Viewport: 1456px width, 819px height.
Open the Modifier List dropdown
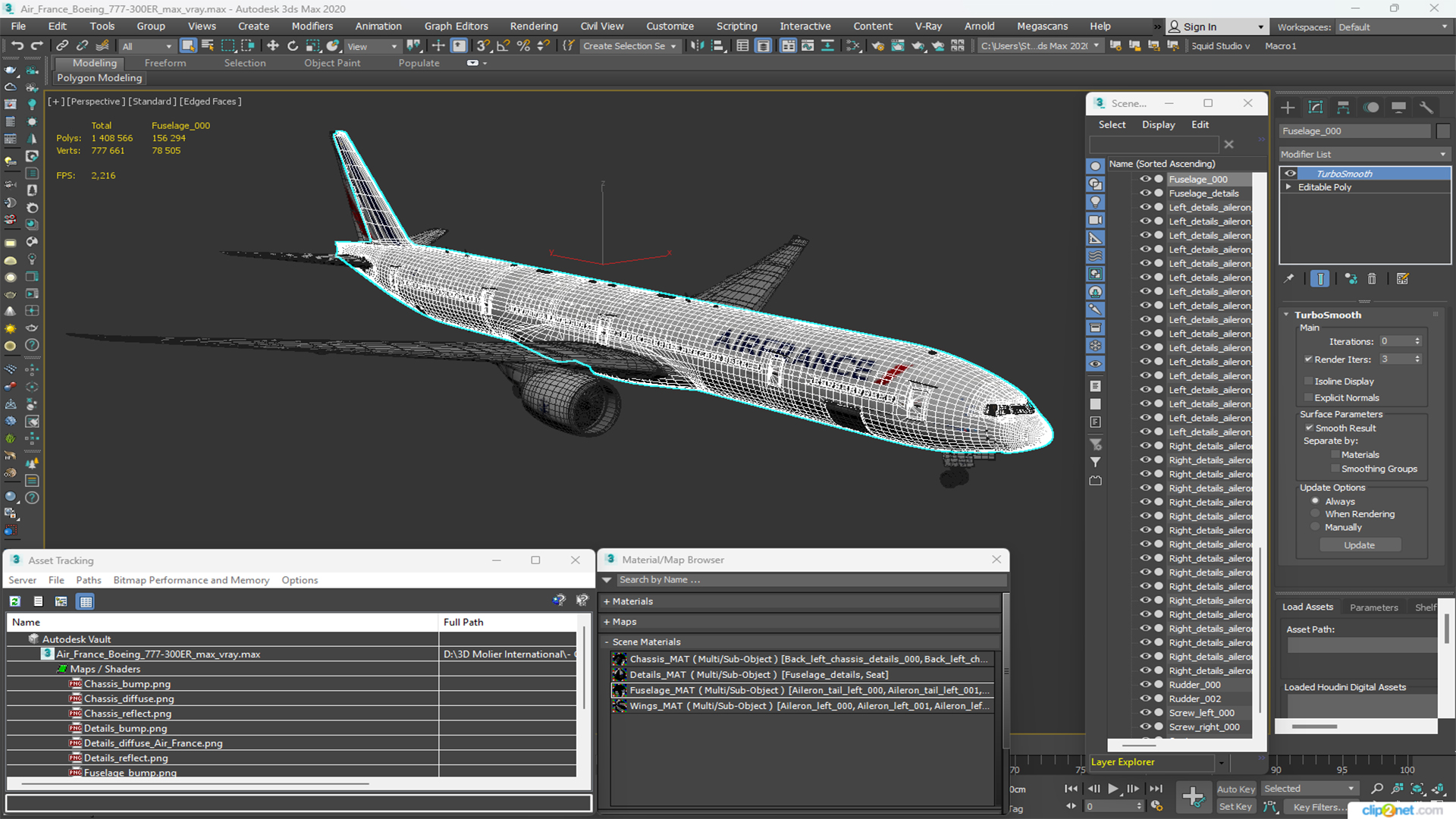[1364, 154]
